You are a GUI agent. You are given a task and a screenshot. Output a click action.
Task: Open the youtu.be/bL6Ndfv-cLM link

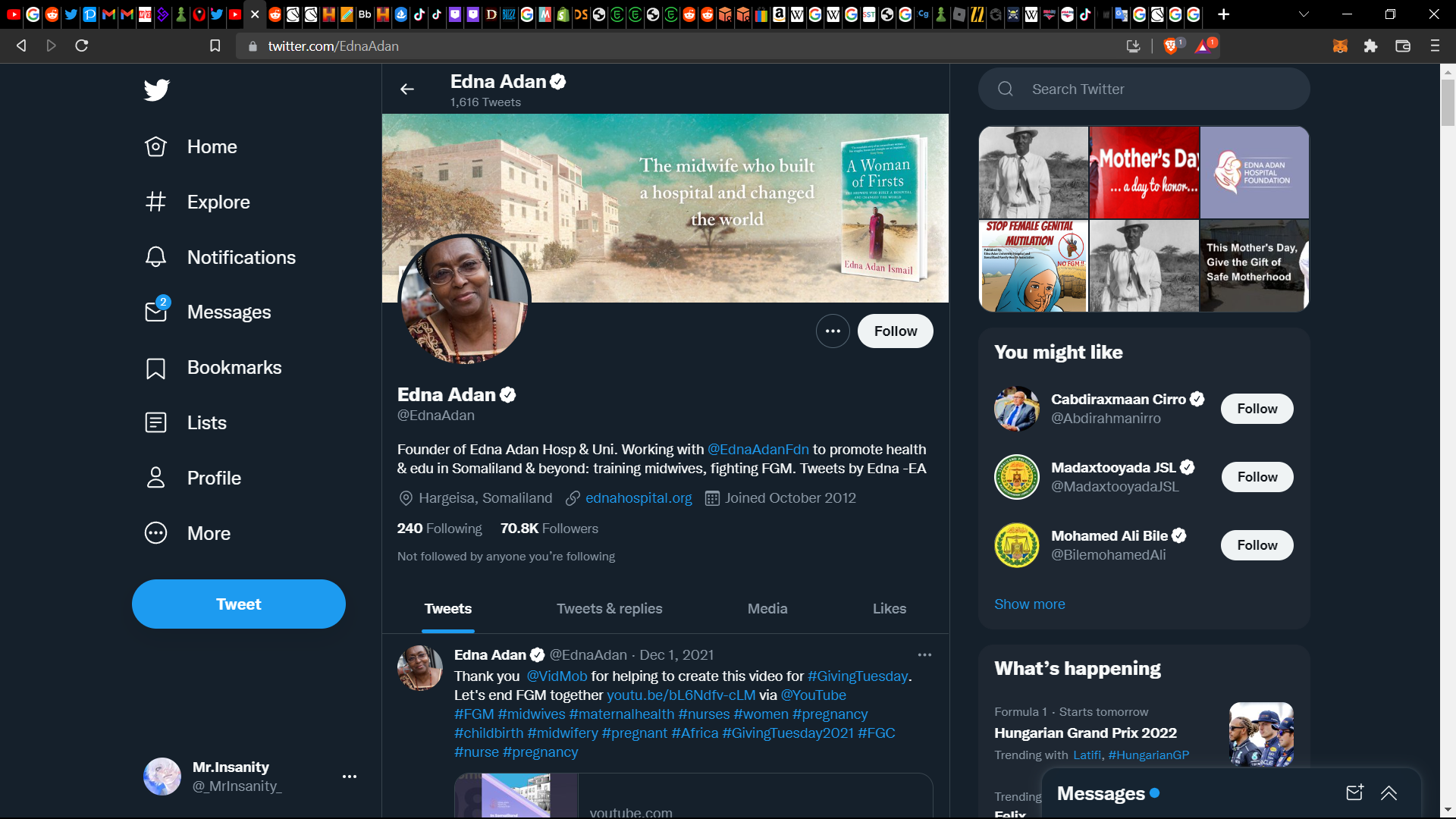(681, 695)
